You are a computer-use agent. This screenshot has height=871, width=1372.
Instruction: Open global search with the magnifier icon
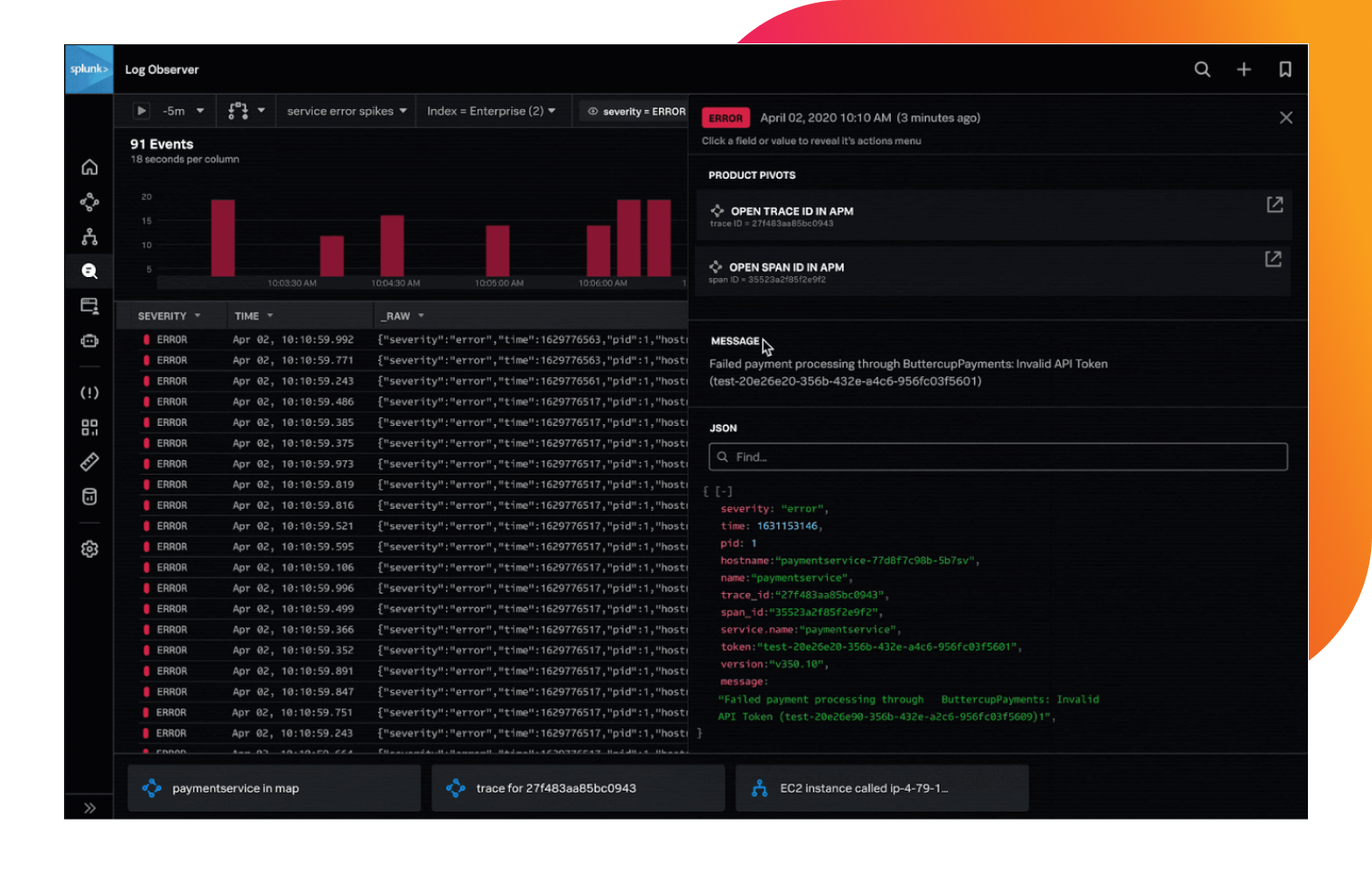[x=1202, y=69]
